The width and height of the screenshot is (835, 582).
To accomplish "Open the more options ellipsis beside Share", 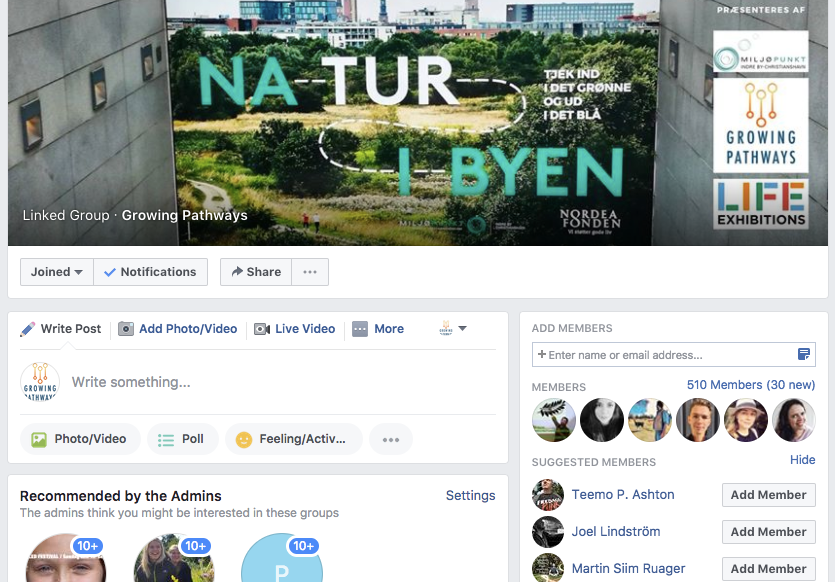I will click(x=310, y=272).
